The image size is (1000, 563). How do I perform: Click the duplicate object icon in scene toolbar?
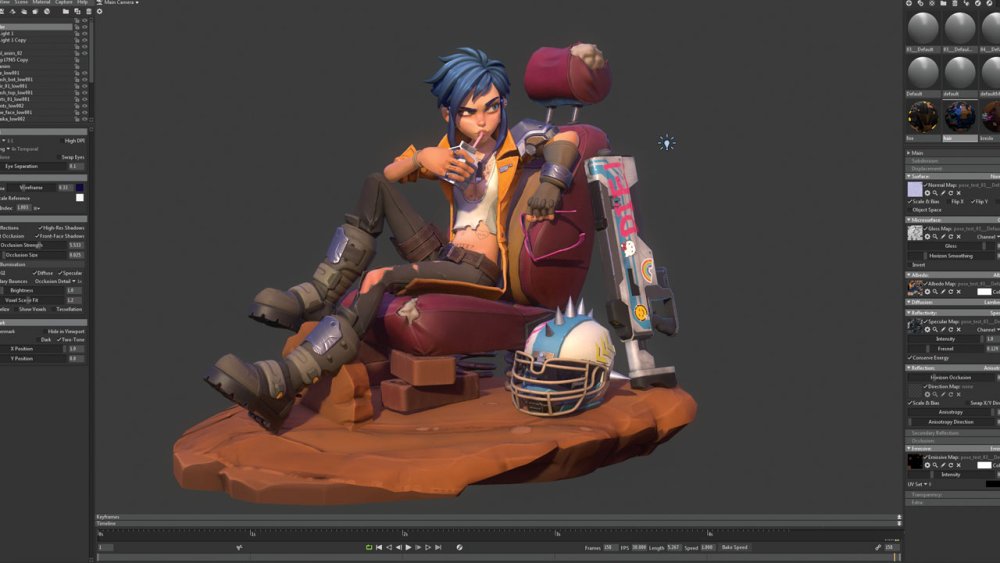pyautogui.click(x=77, y=11)
